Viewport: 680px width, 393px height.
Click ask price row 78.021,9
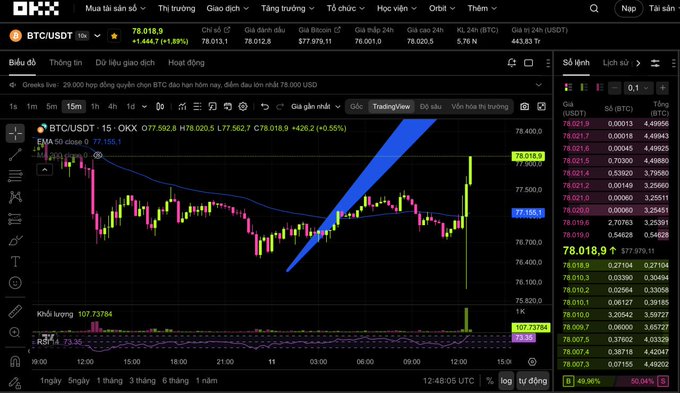point(615,124)
